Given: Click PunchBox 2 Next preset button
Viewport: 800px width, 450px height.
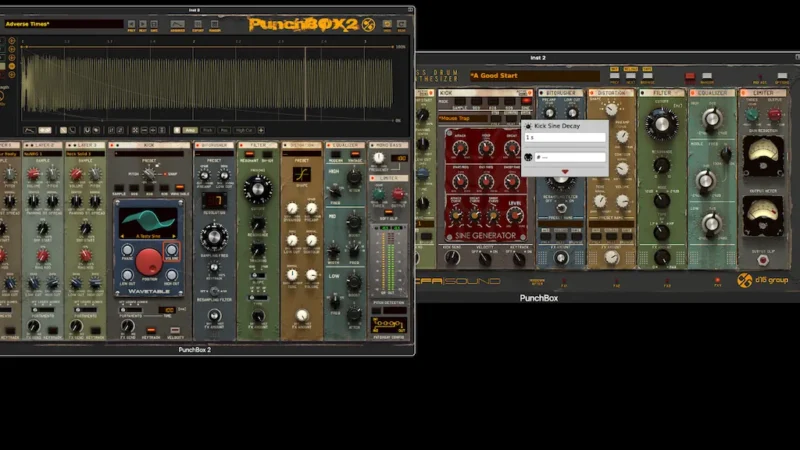Looking at the screenshot, I should click(143, 24).
